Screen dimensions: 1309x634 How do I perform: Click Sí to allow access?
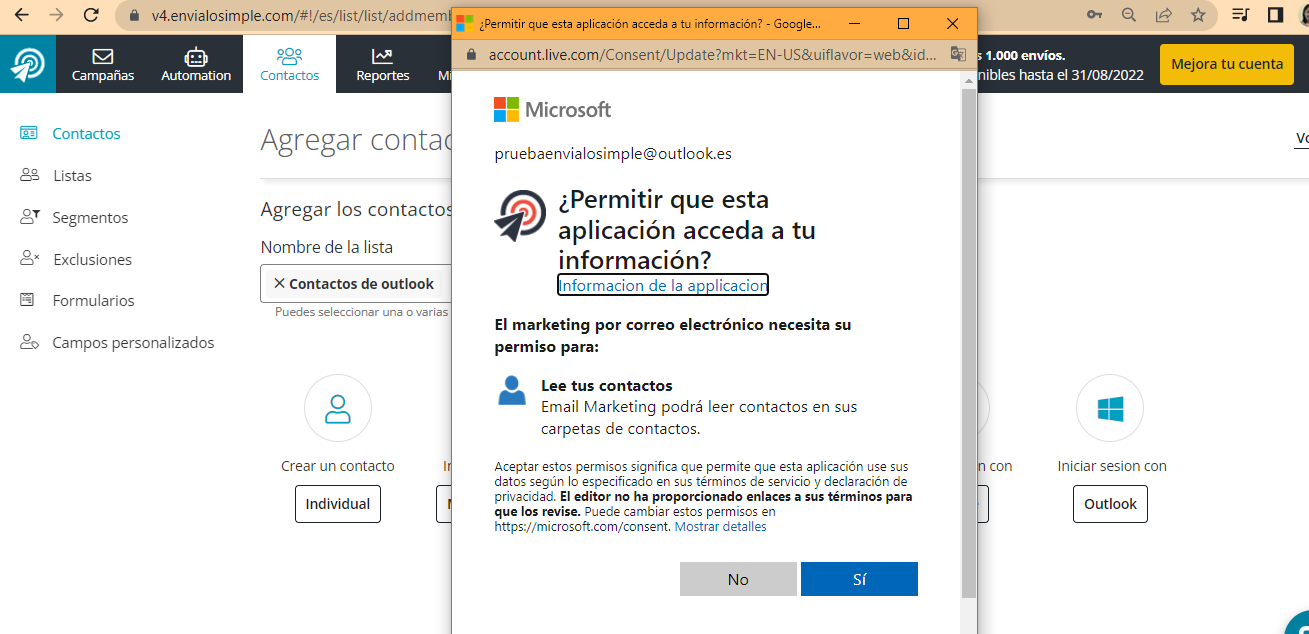[859, 579]
